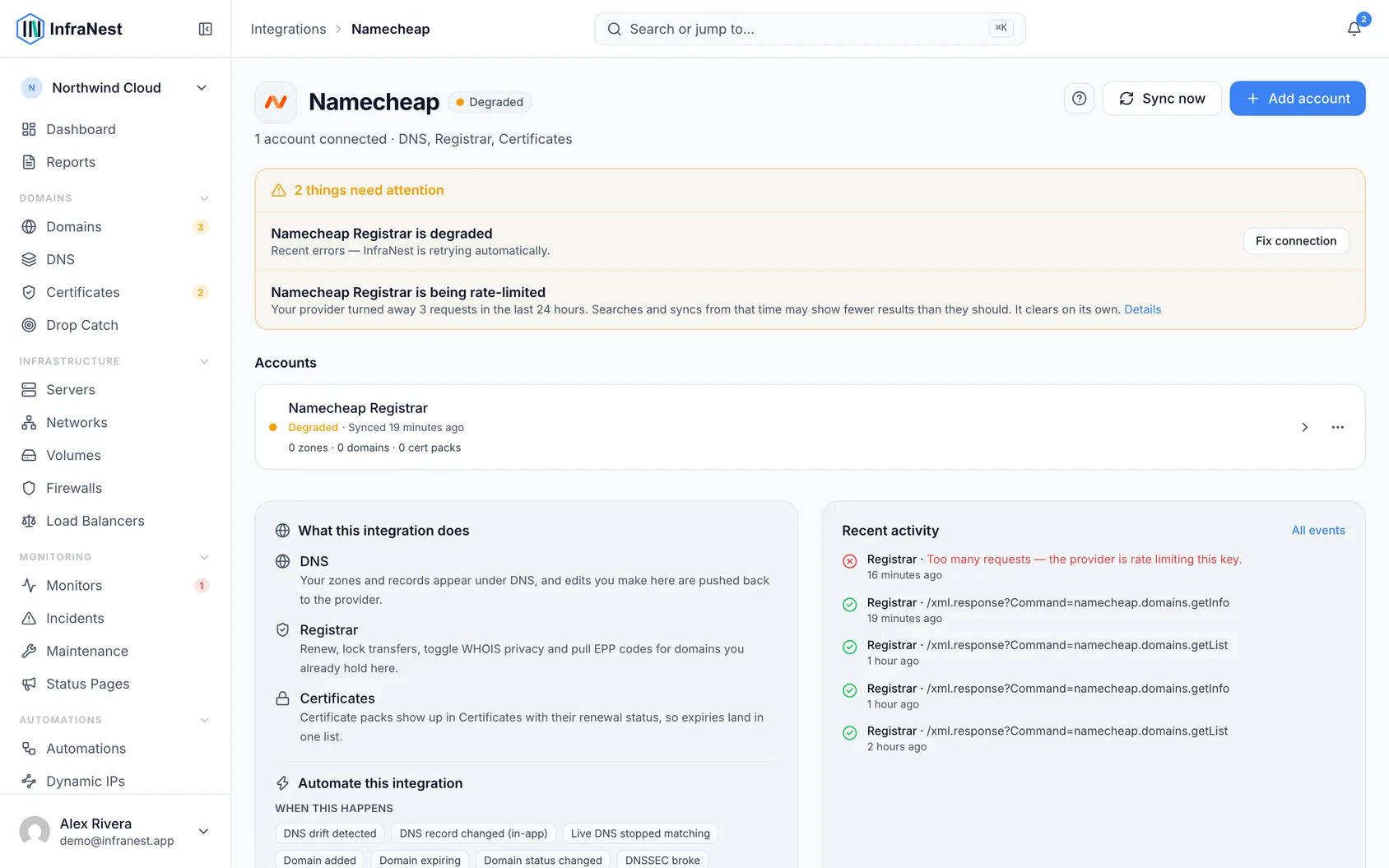This screenshot has height=868, width=1389.
Task: Select the DNS record changed (in-app) trigger
Action: [x=473, y=833]
